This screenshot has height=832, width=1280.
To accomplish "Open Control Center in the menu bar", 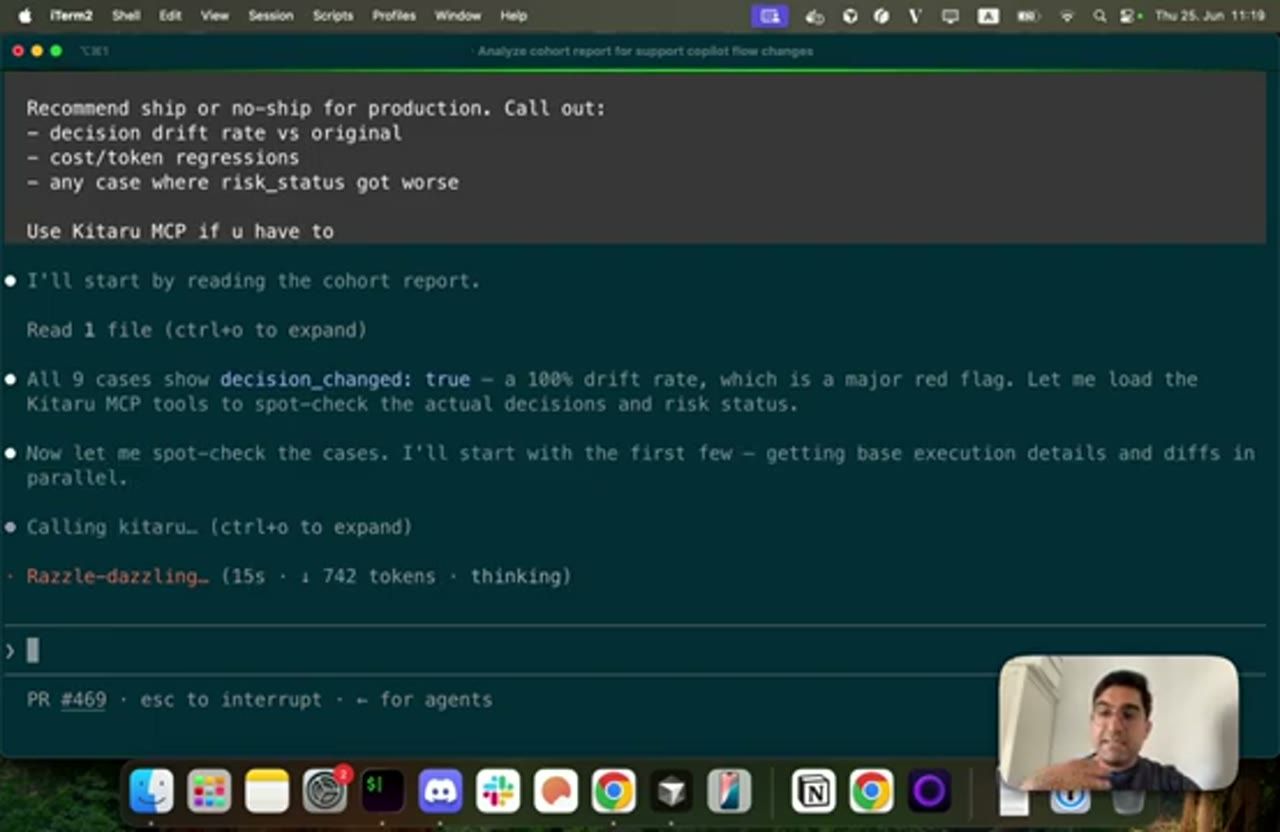I will (x=1130, y=16).
